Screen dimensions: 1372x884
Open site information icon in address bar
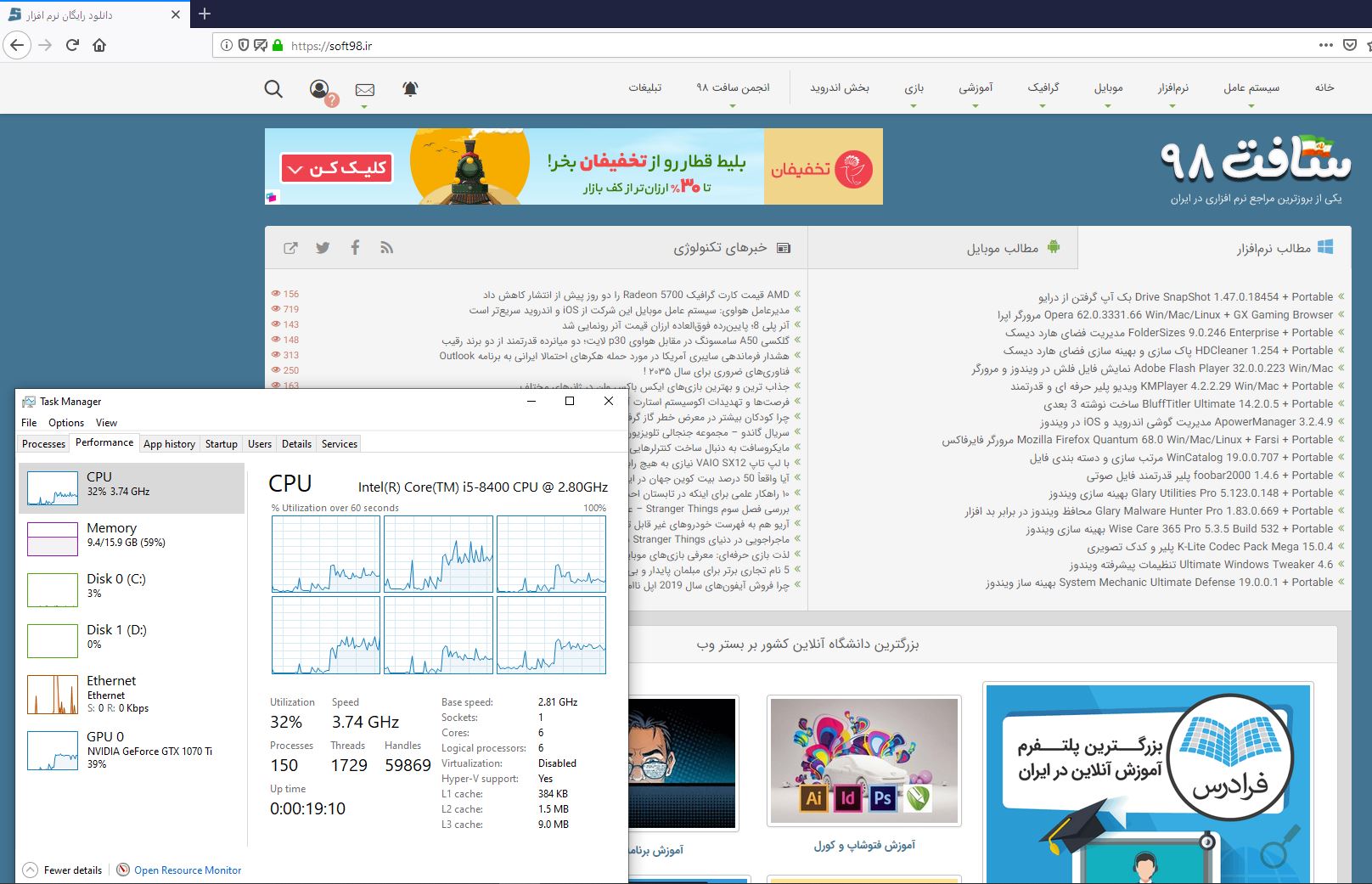227,45
